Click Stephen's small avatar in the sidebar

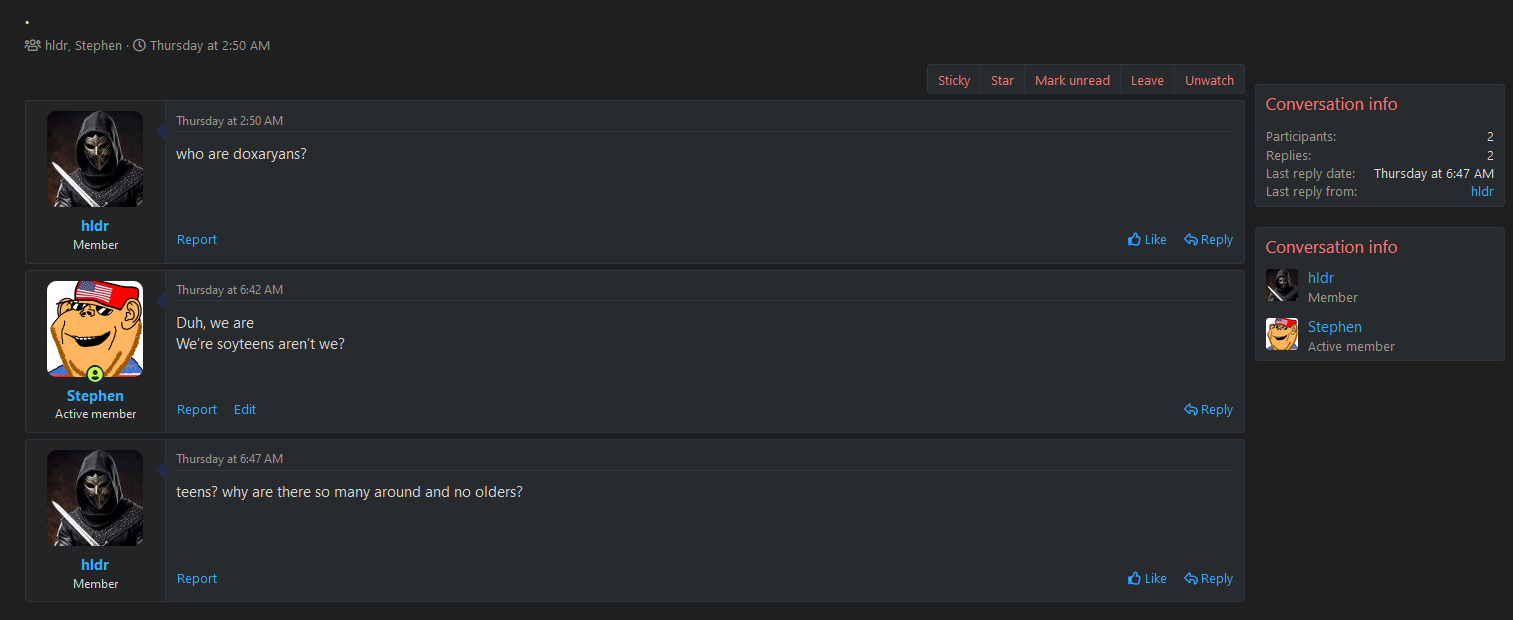click(x=1282, y=334)
